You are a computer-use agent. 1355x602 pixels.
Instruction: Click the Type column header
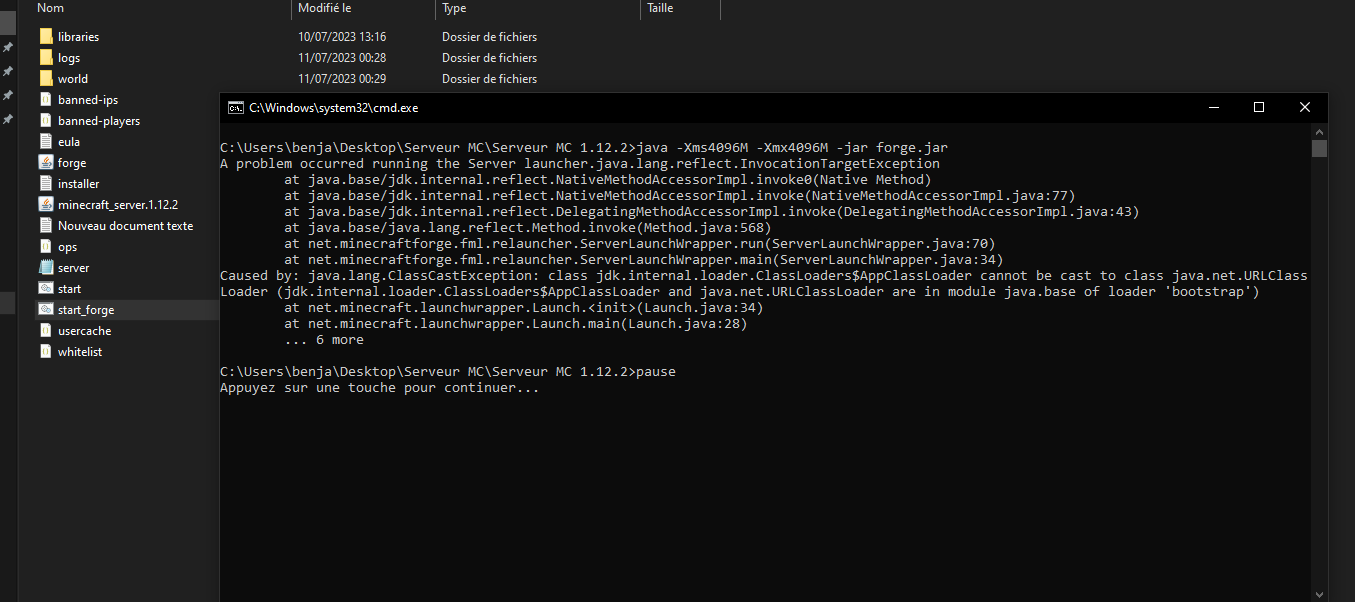[454, 8]
